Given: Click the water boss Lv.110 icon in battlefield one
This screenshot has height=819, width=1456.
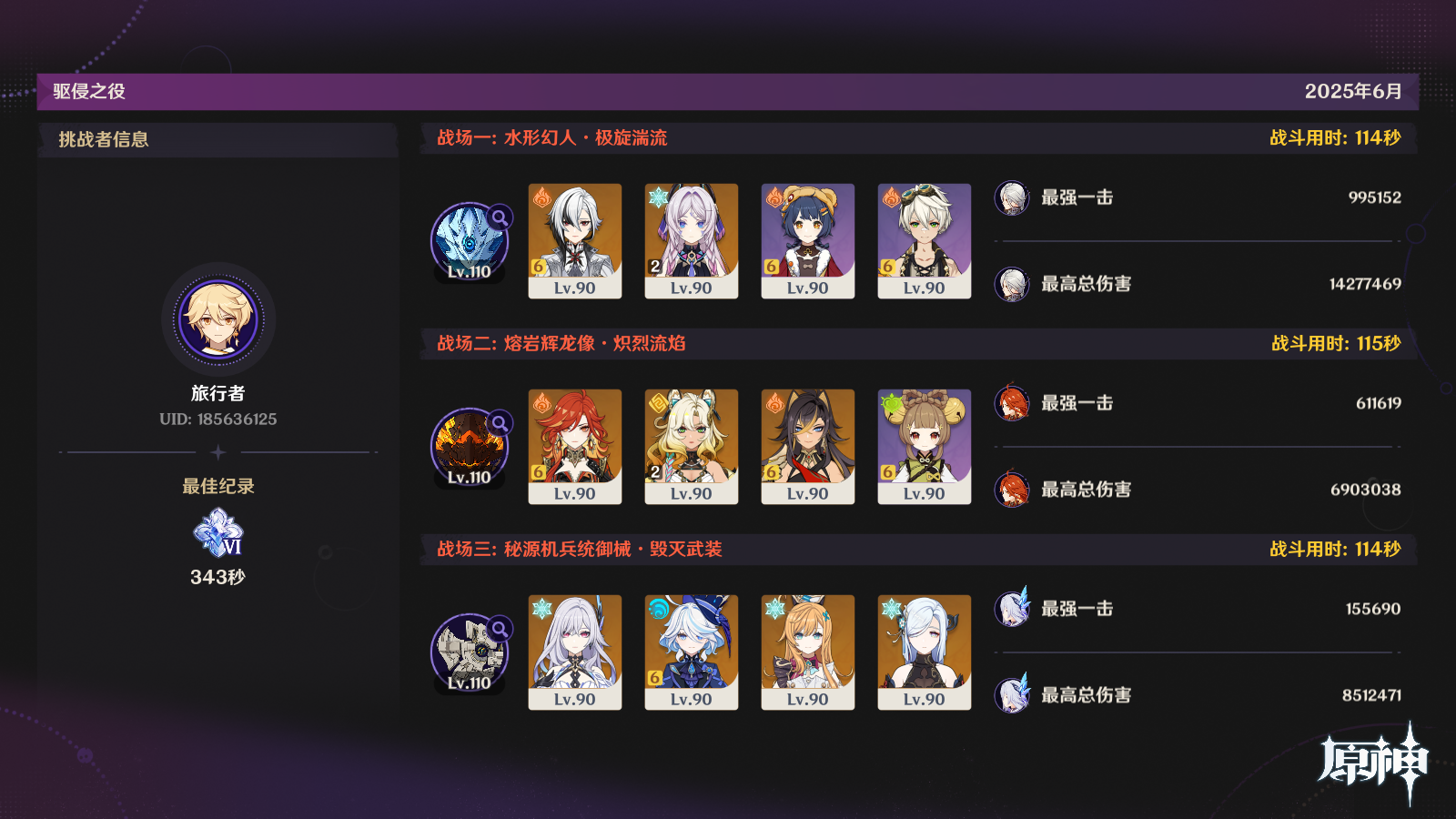Looking at the screenshot, I should [470, 242].
